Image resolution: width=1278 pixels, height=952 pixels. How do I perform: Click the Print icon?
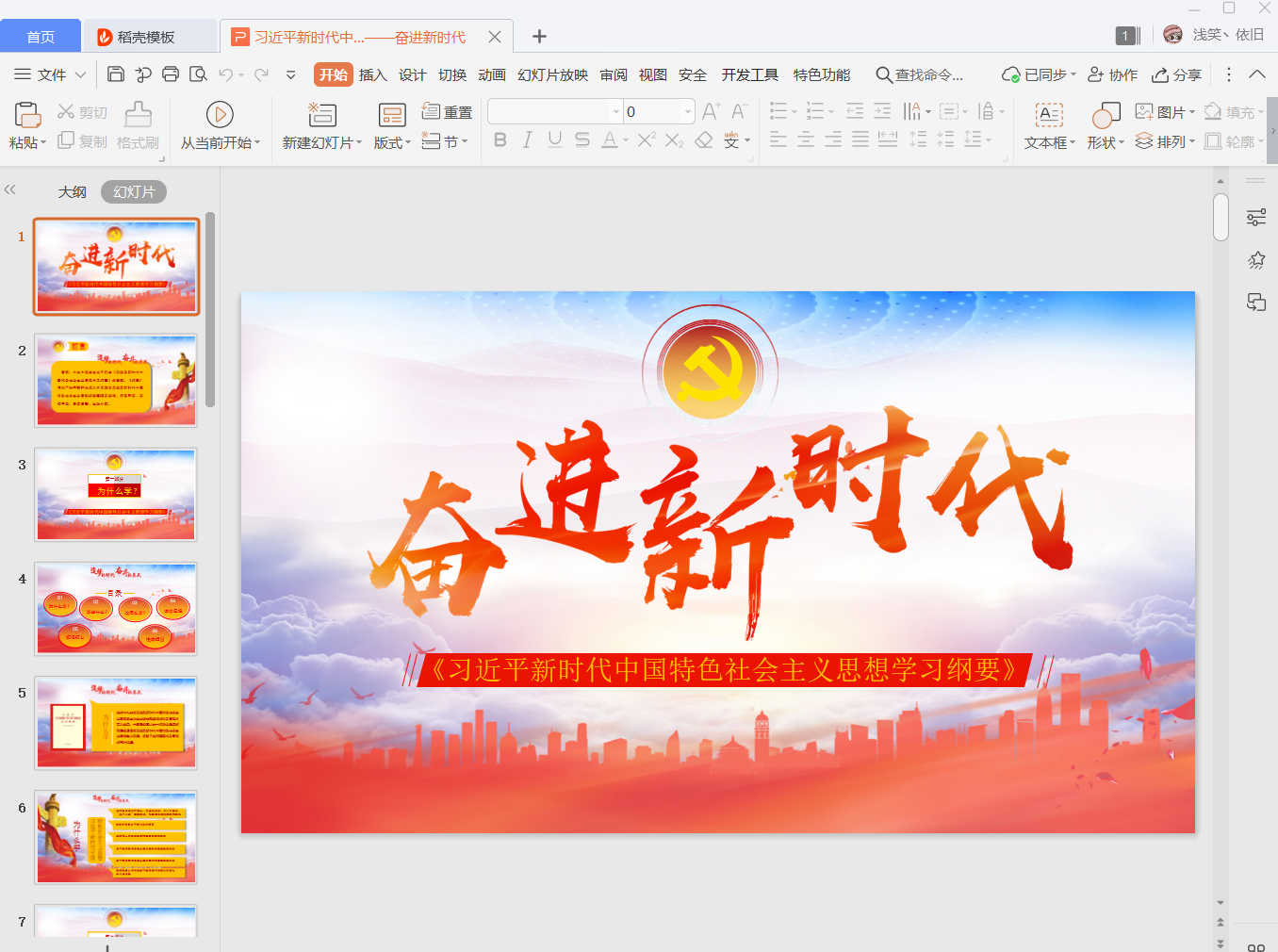click(171, 74)
